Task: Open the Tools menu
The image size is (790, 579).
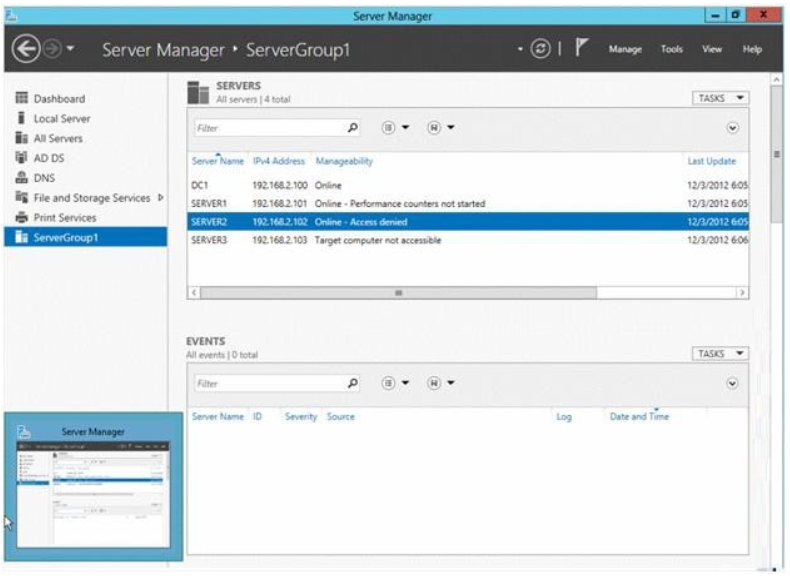Action: click(x=672, y=49)
